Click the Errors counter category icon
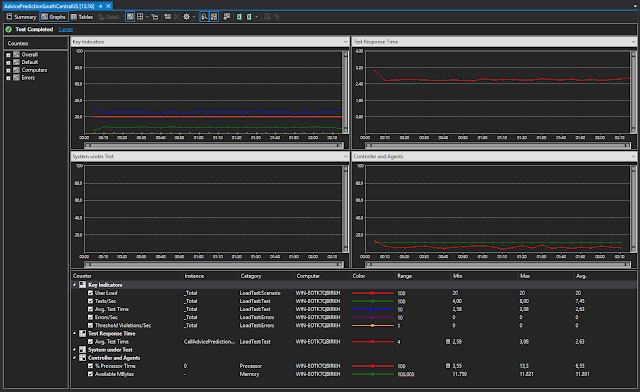 click(x=16, y=78)
